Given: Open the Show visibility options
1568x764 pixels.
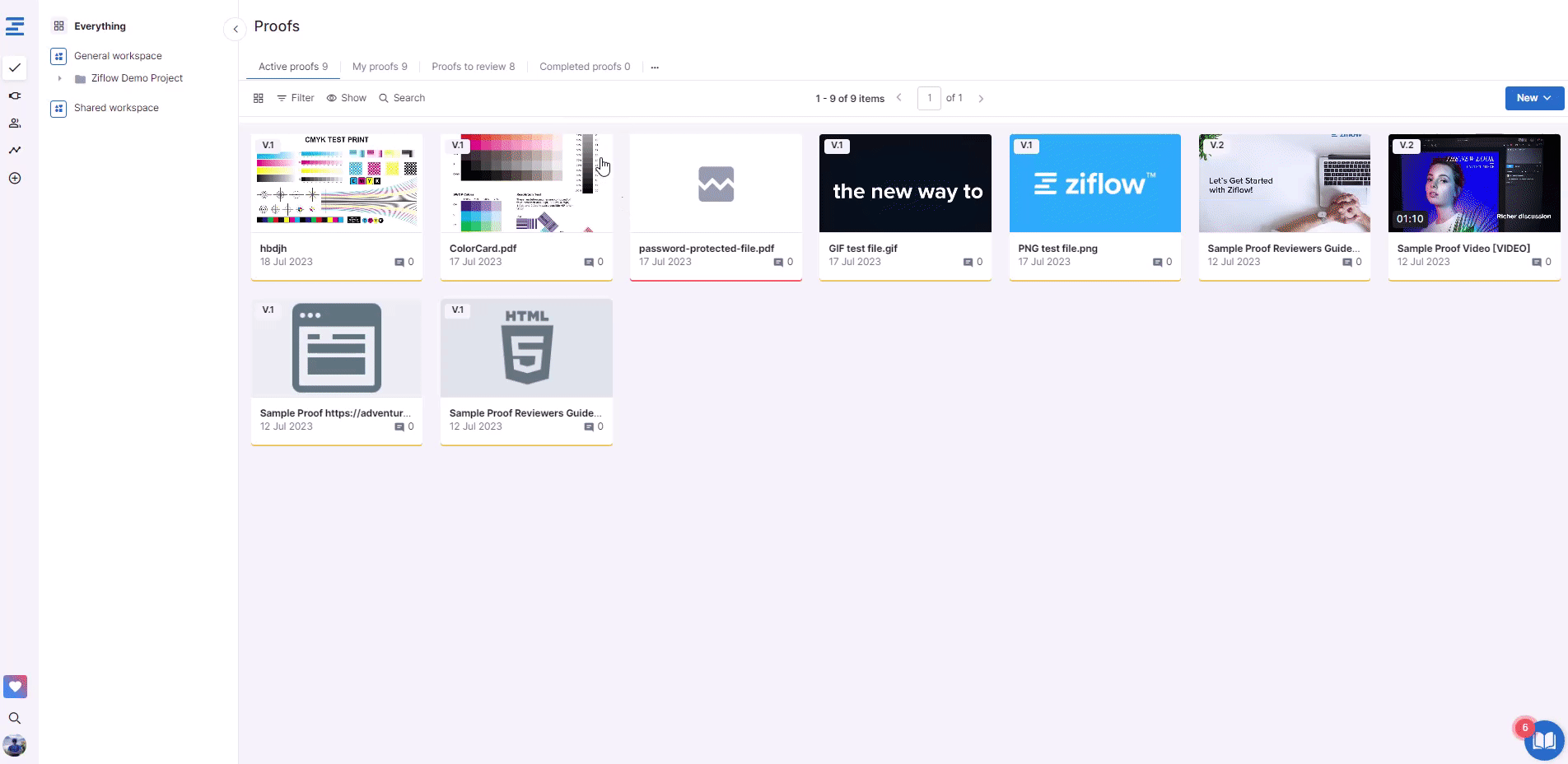Looking at the screenshot, I should [x=346, y=98].
